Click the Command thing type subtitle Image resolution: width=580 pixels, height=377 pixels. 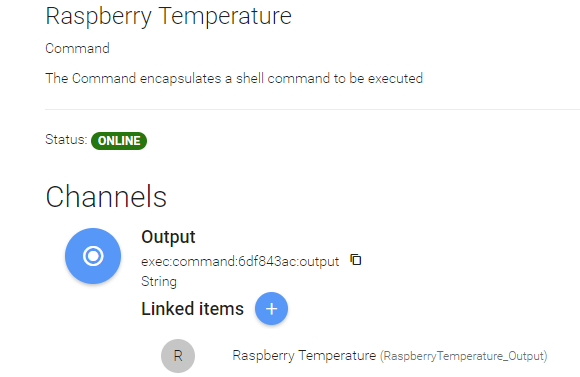click(x=77, y=48)
